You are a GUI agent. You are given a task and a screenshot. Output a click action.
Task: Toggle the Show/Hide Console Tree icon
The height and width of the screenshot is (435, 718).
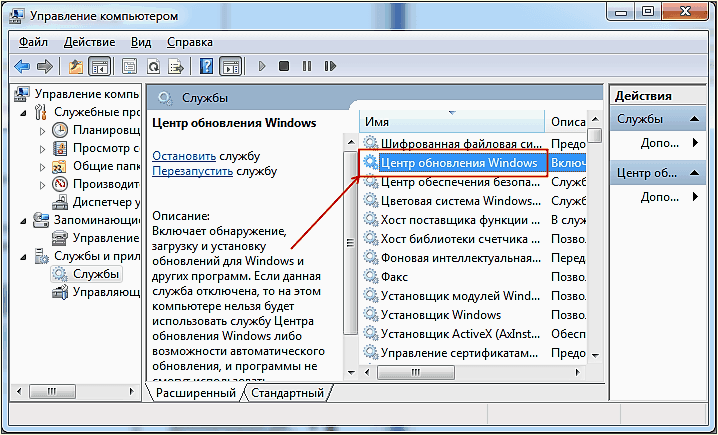(99, 66)
